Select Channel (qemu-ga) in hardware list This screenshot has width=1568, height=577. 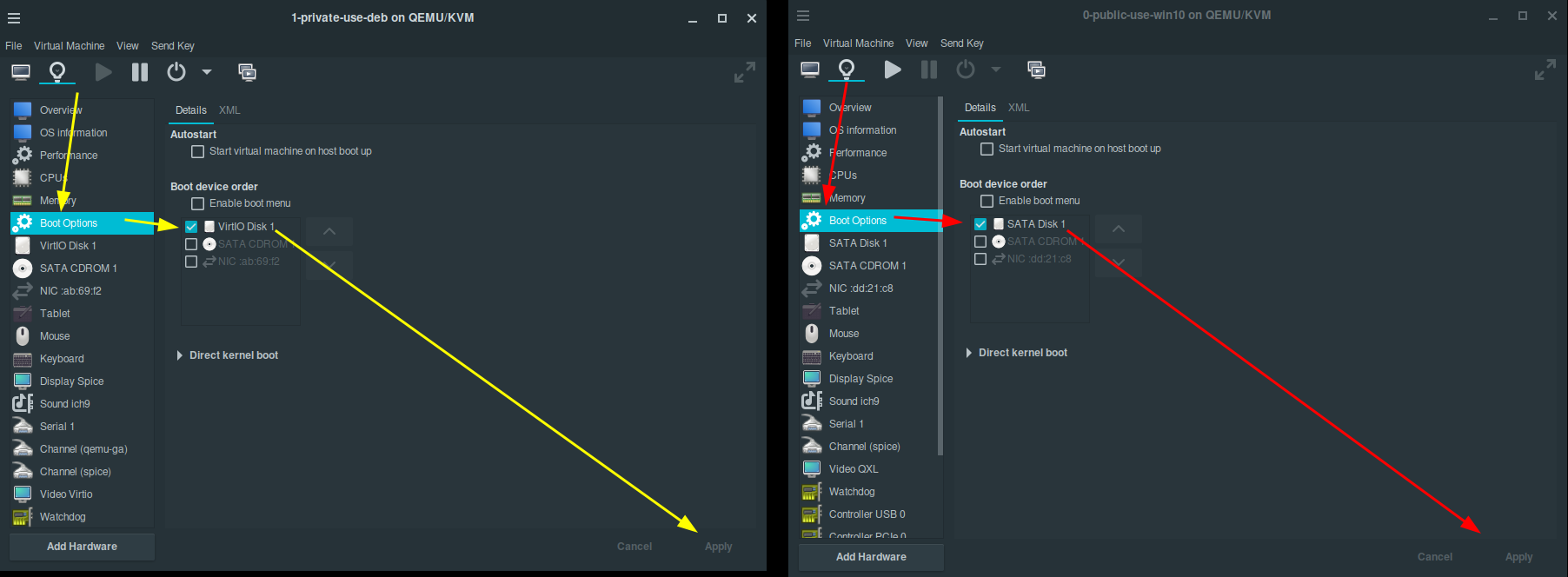[x=83, y=449]
